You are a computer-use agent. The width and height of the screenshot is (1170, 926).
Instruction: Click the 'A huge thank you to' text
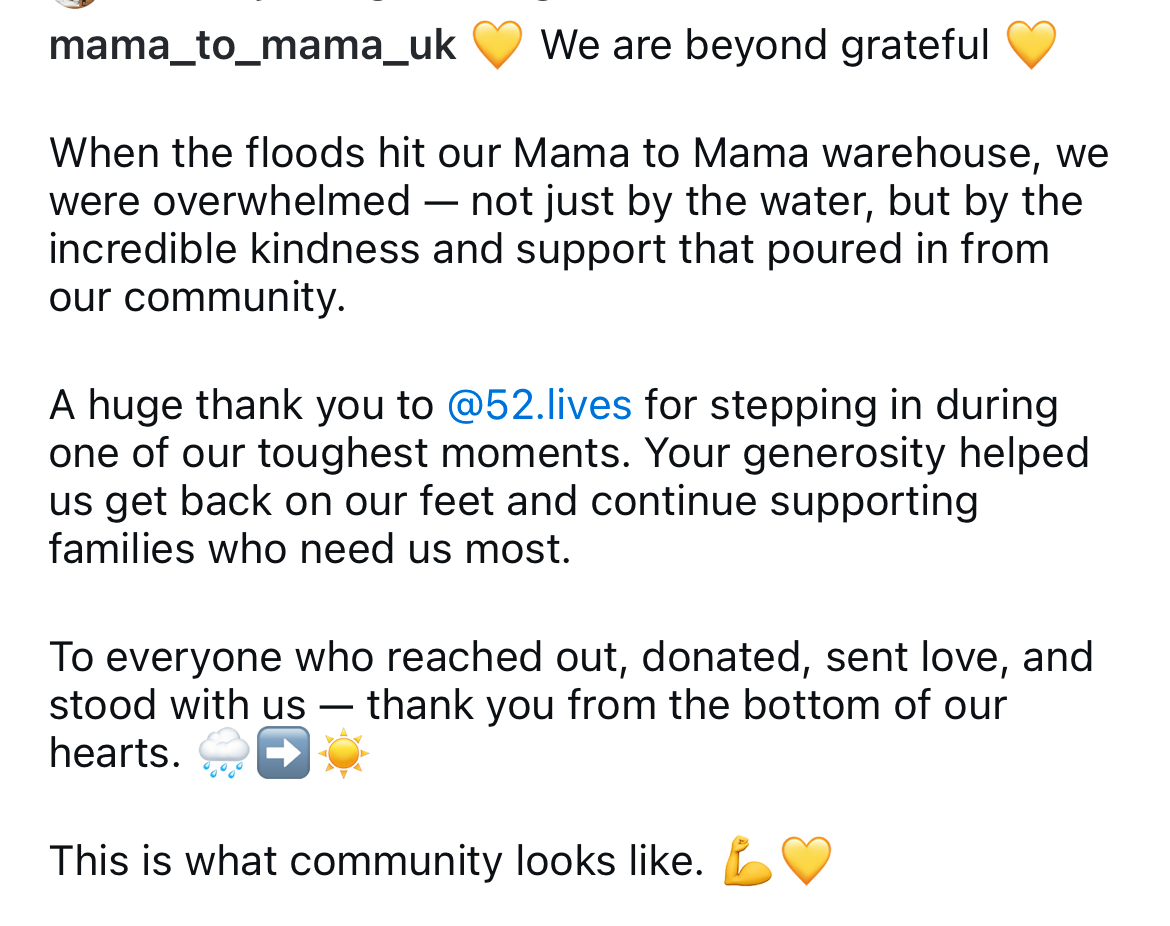(x=241, y=406)
